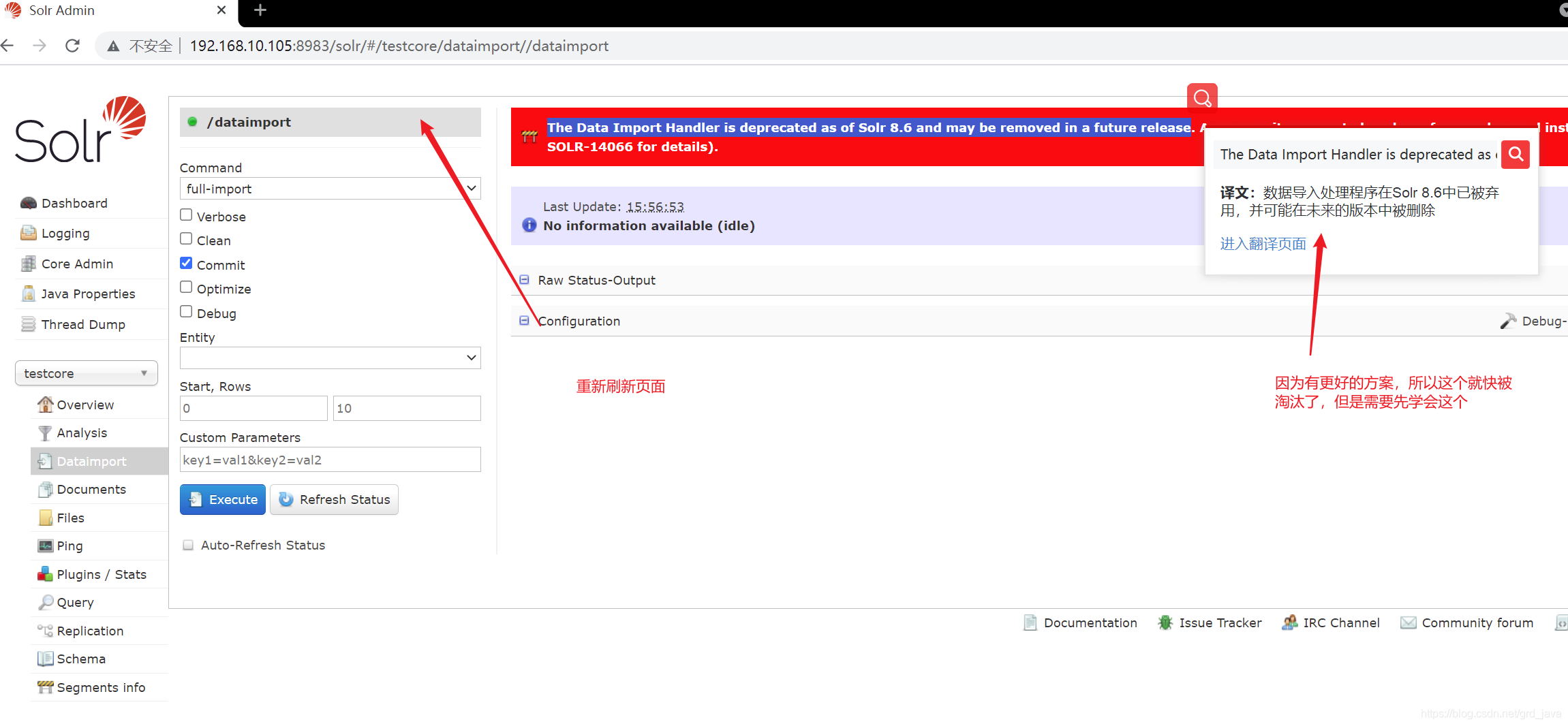Click the Issue Tracker bug icon

1165,622
